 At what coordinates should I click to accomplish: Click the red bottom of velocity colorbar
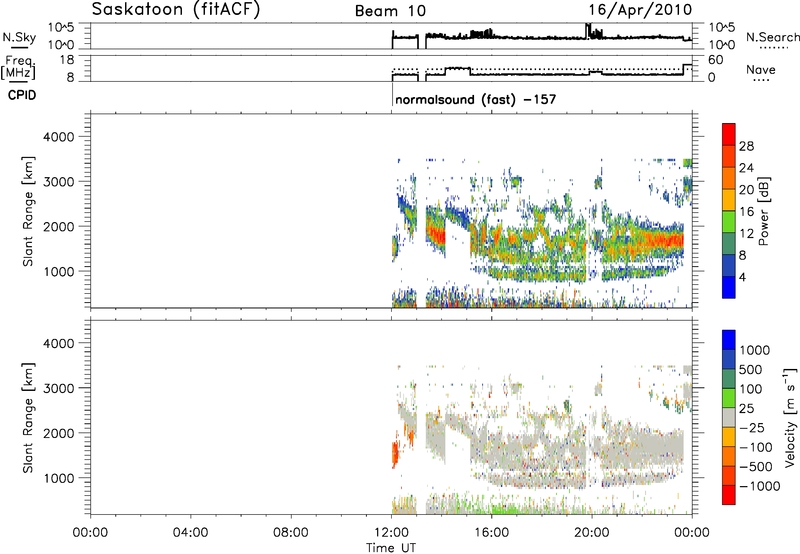[x=729, y=495]
